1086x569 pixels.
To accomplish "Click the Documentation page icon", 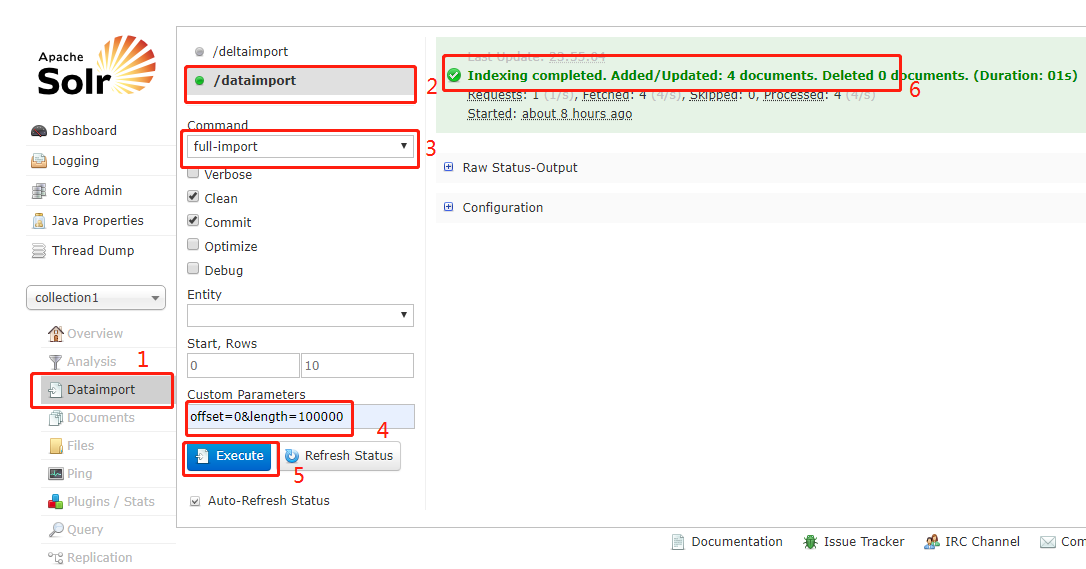I will click(x=678, y=542).
